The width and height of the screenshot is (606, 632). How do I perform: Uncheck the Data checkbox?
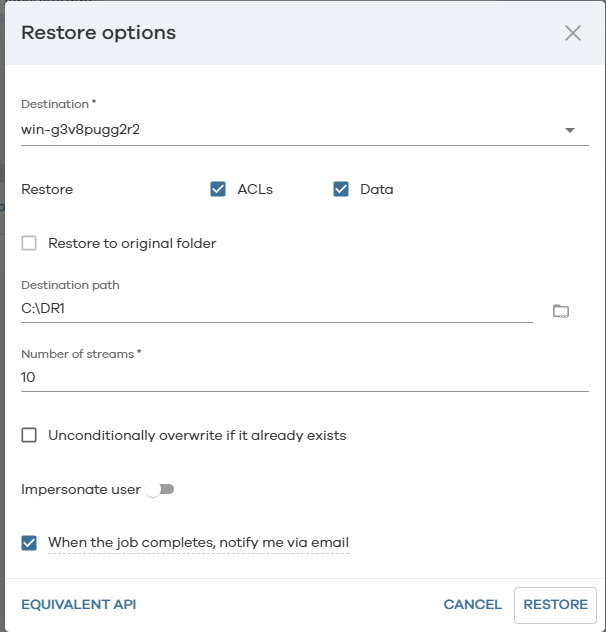point(341,189)
